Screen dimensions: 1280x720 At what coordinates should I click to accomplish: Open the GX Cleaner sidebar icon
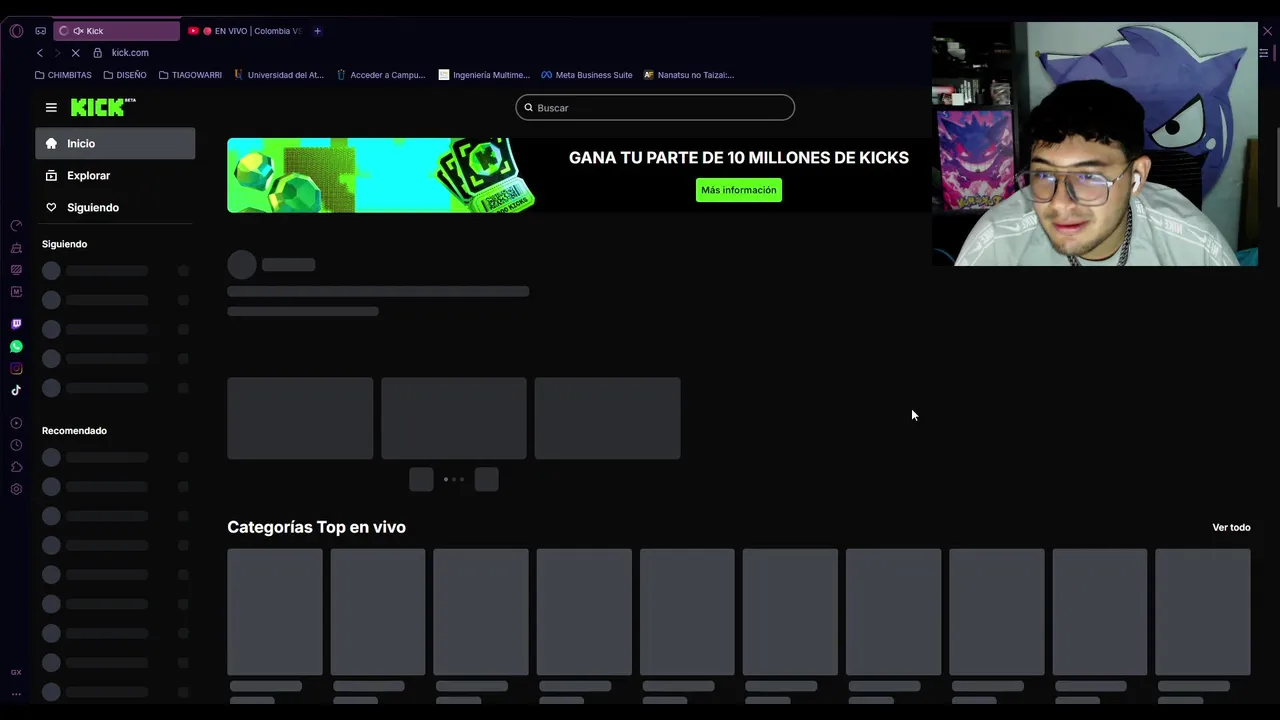[16, 248]
